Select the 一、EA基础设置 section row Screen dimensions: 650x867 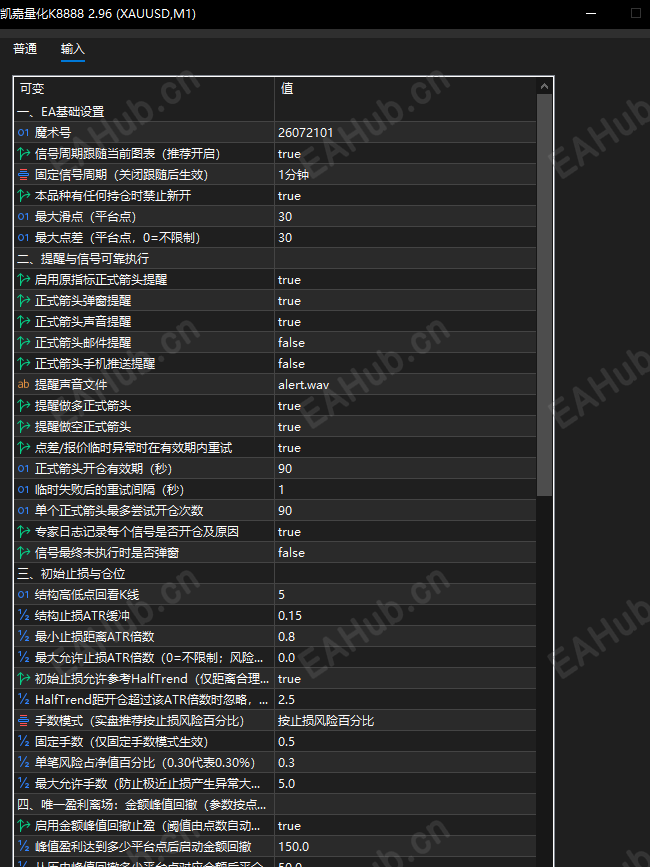[x=275, y=112]
